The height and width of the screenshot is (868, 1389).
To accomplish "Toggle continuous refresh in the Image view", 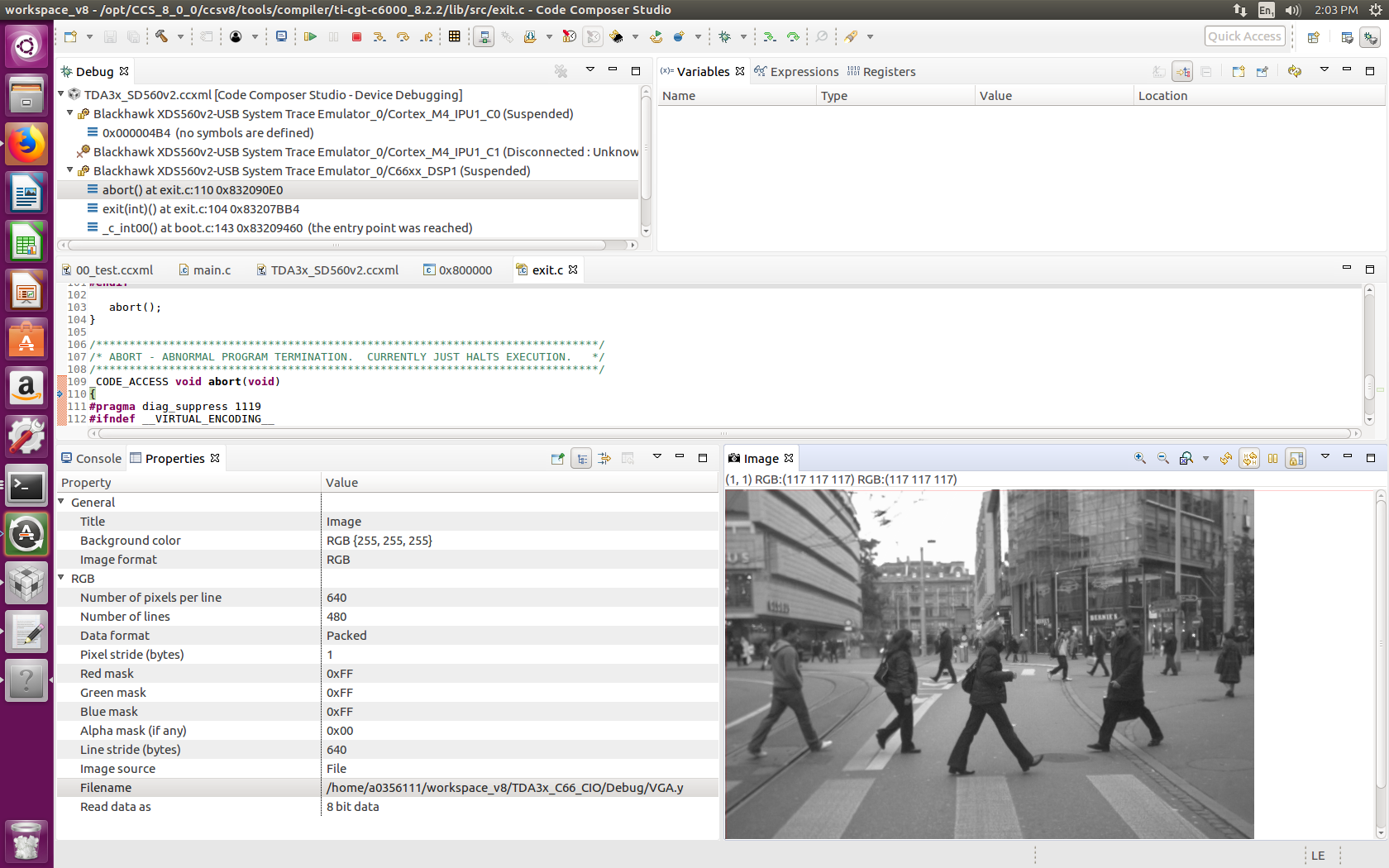I will coord(1249,459).
